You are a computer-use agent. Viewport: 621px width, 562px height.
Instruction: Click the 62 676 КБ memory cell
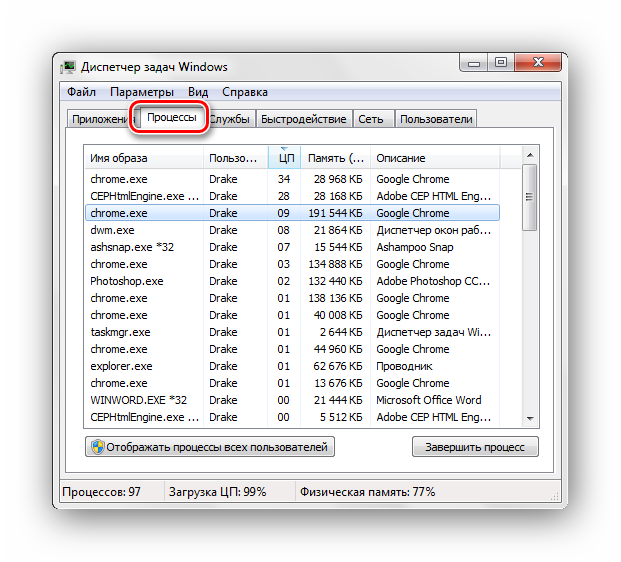[x=338, y=366]
